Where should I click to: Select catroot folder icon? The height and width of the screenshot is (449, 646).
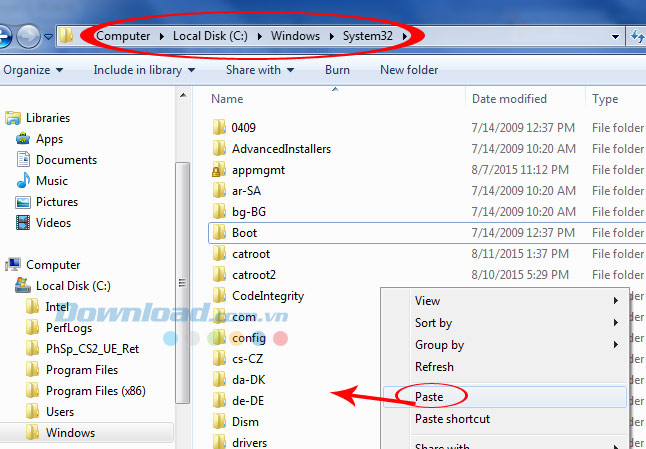coord(219,254)
